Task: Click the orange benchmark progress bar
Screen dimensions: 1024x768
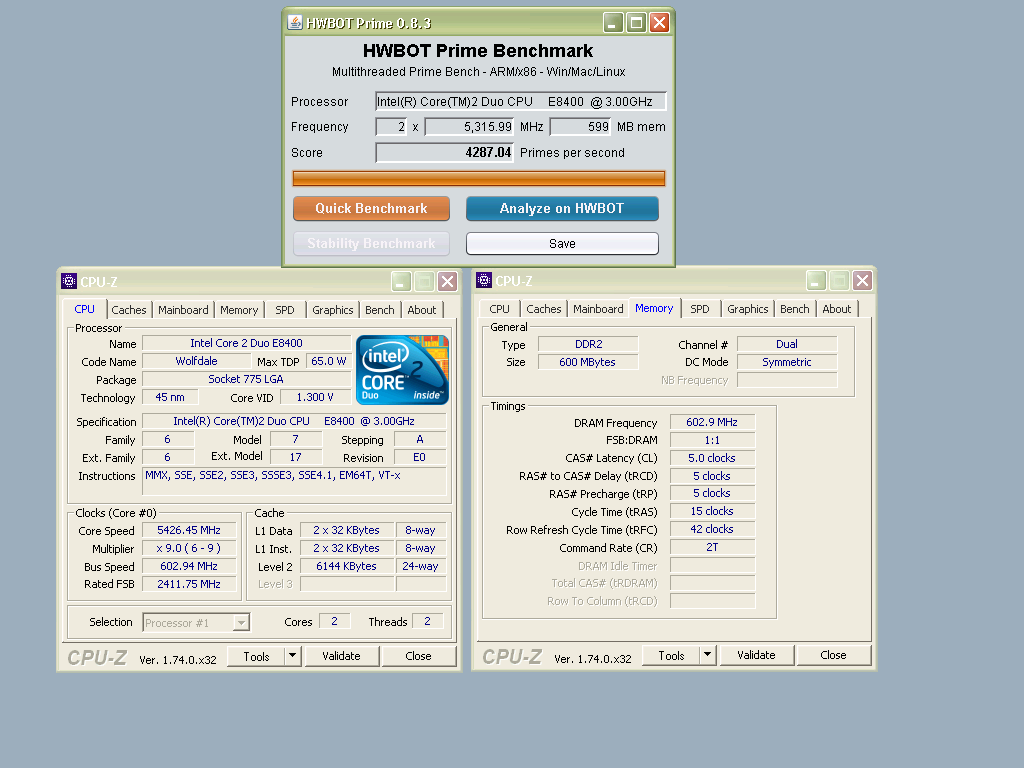Action: [x=479, y=178]
